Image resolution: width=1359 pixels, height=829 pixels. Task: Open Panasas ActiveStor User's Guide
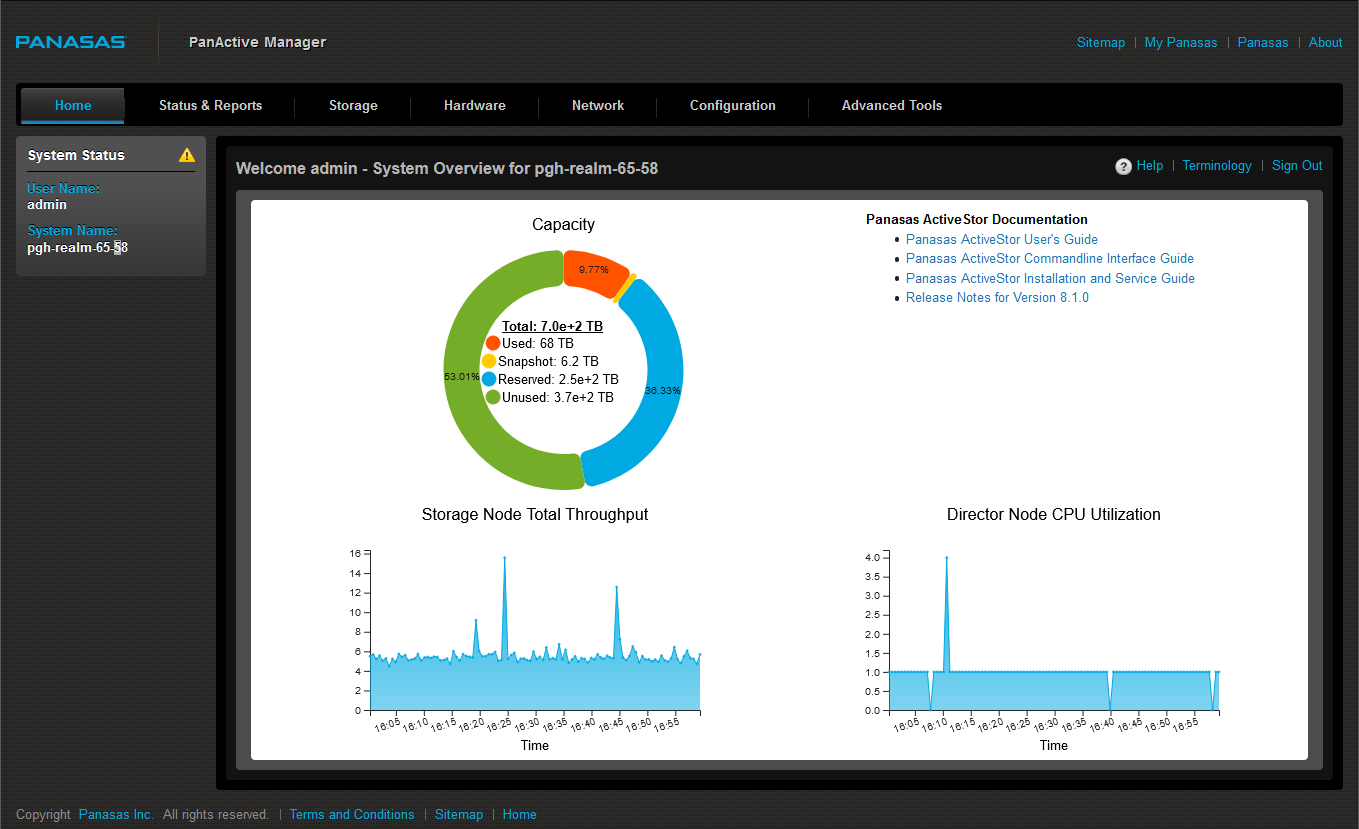[1002, 239]
